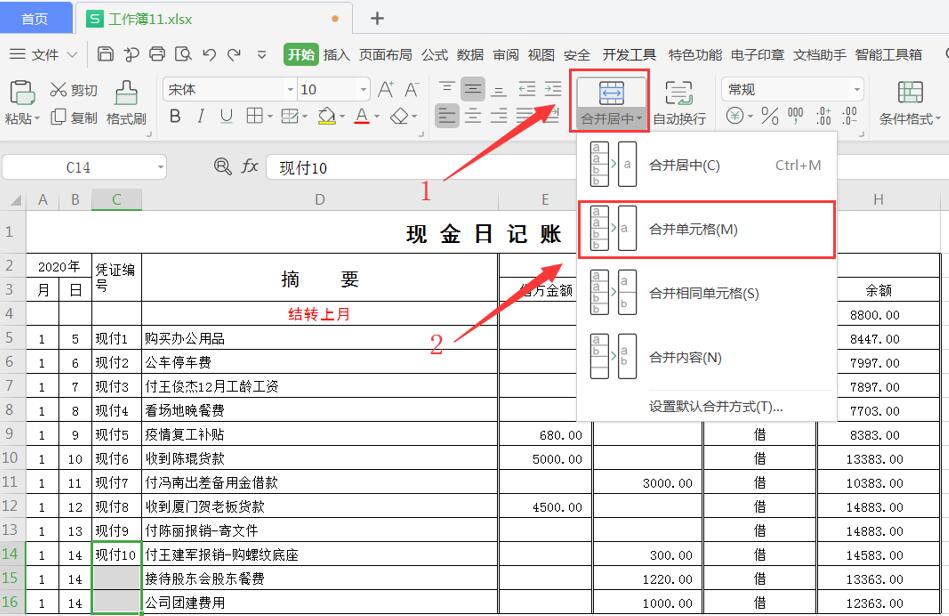Switch to the Page Layout (页面布局) tab
The width and height of the screenshot is (949, 616).
point(385,55)
